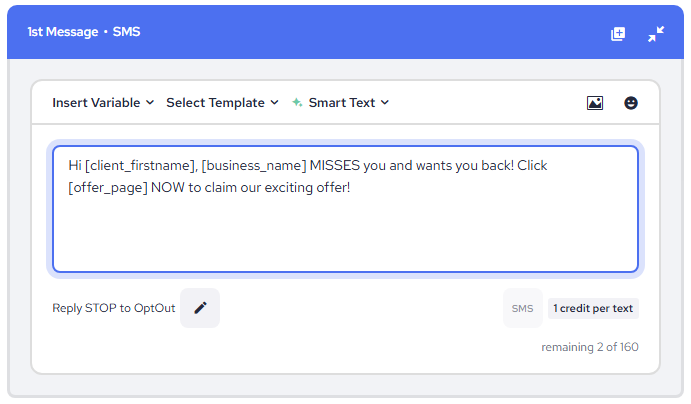Insert an image into the message

(595, 102)
